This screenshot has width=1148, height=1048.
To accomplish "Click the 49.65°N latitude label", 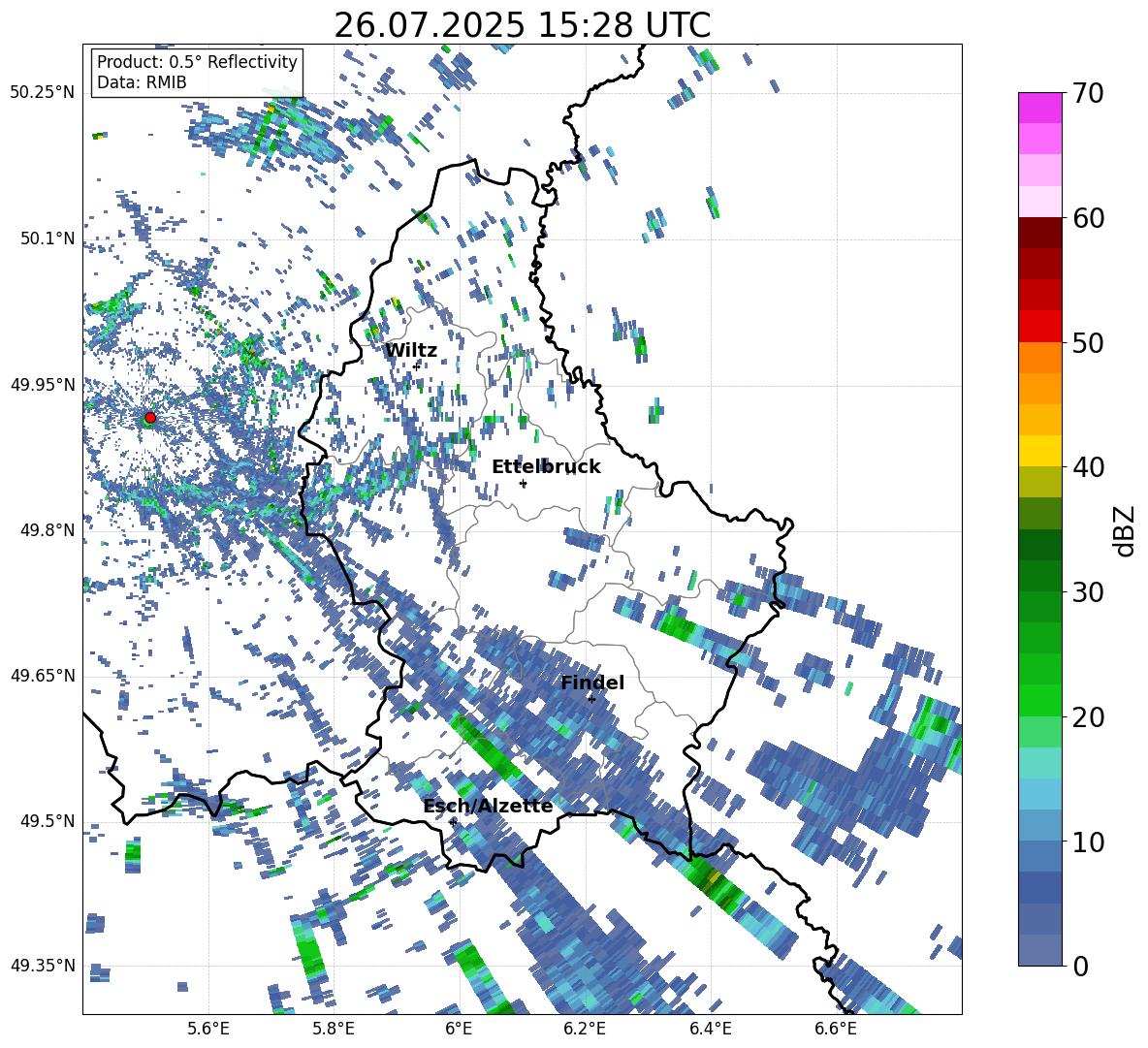I will click(43, 675).
